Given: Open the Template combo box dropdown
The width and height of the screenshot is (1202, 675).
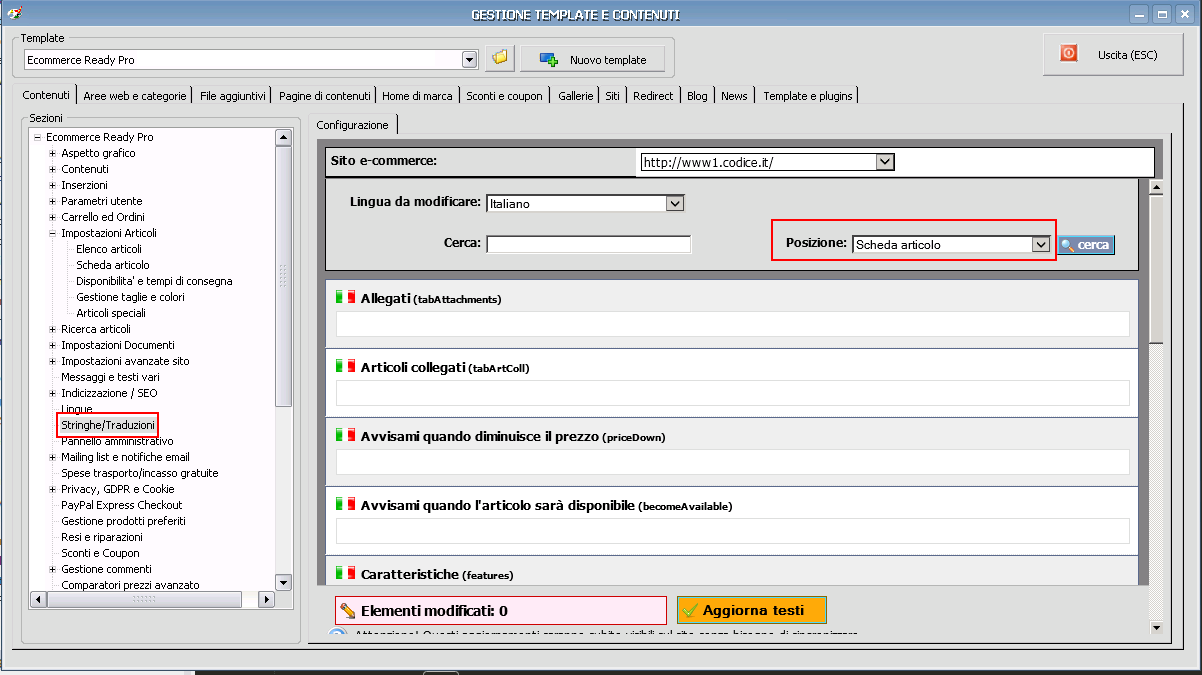Looking at the screenshot, I should (x=470, y=59).
